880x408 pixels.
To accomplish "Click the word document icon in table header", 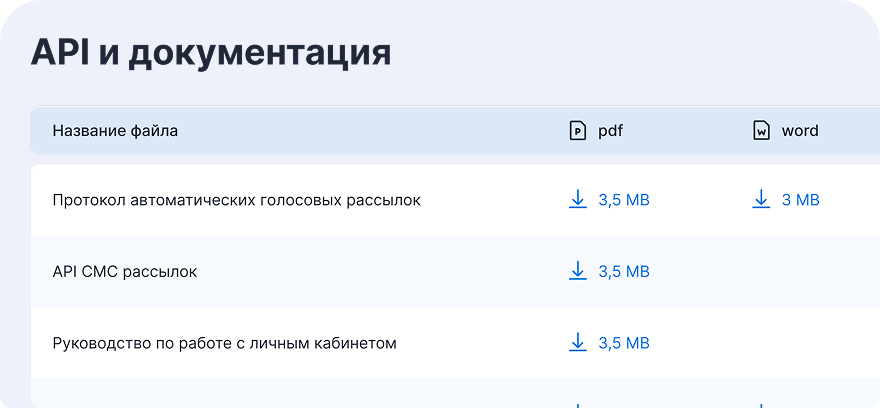I will (761, 130).
